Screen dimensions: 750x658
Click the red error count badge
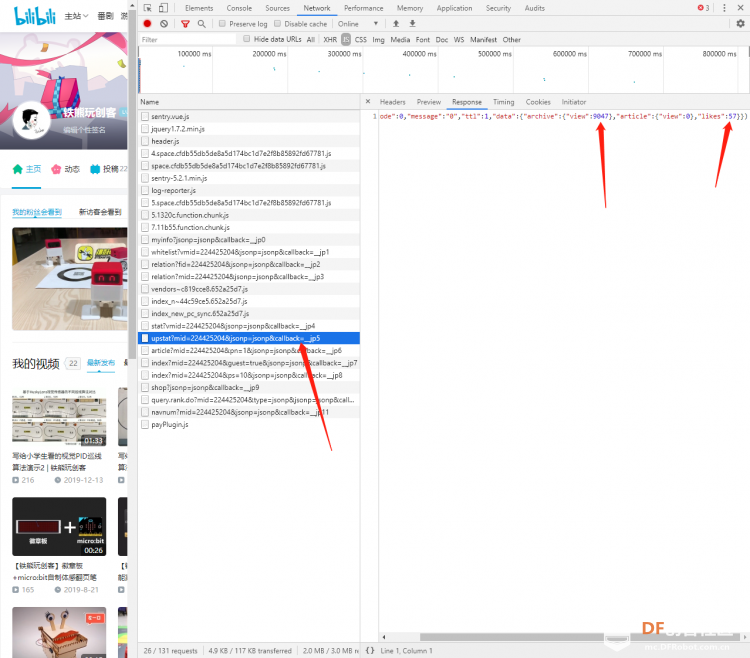pos(703,8)
